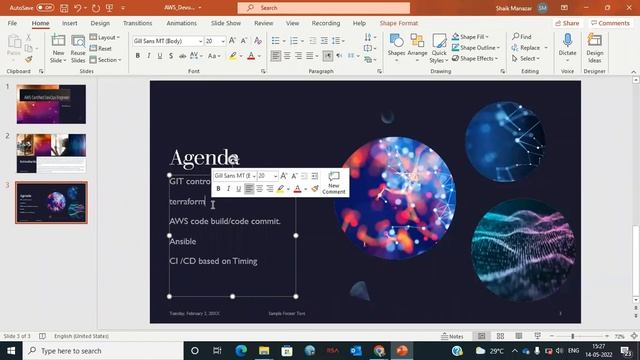
Task: Open the Shape Format tab
Action: coord(399,23)
